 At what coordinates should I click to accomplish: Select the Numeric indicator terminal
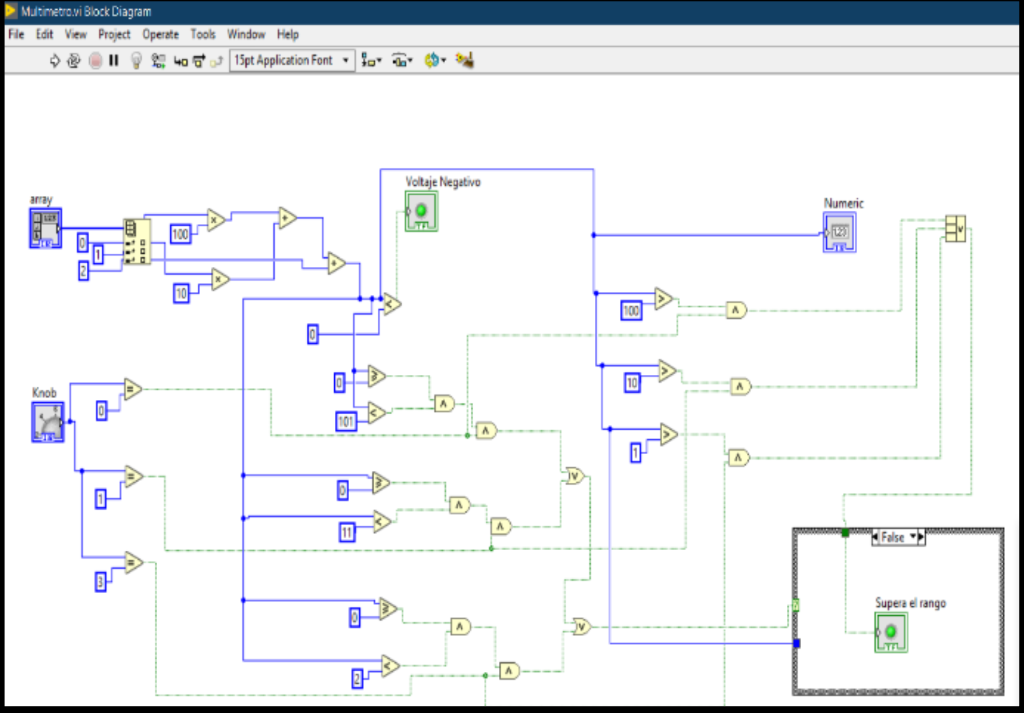click(x=839, y=231)
